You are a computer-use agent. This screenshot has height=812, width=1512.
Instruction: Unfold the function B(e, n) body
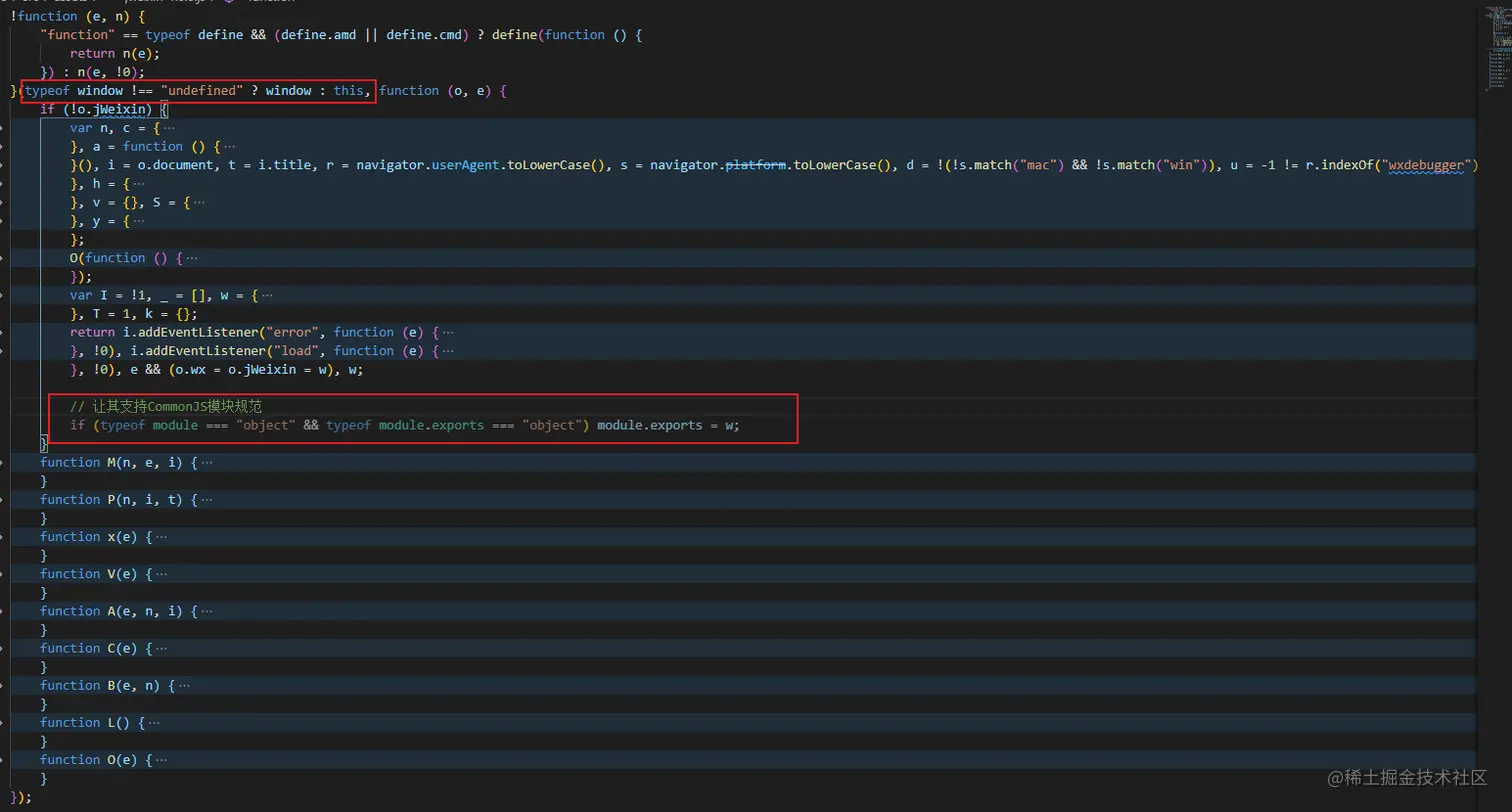(x=183, y=686)
